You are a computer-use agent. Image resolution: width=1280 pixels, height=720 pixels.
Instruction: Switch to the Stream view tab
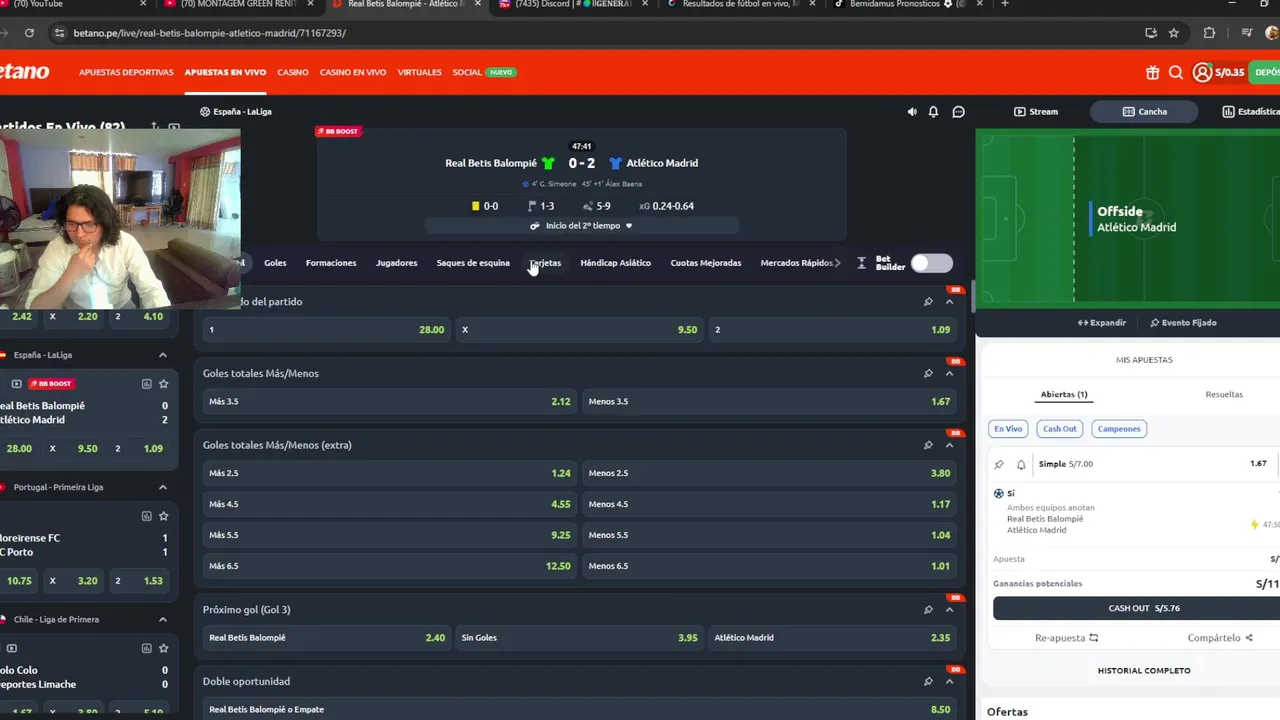pos(1036,112)
